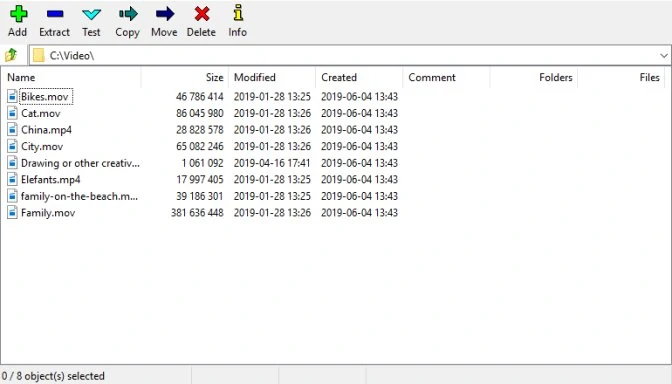672x384 pixels.
Task: Click Family.mov created date 2019-06-04 13:43
Action: click(x=360, y=213)
